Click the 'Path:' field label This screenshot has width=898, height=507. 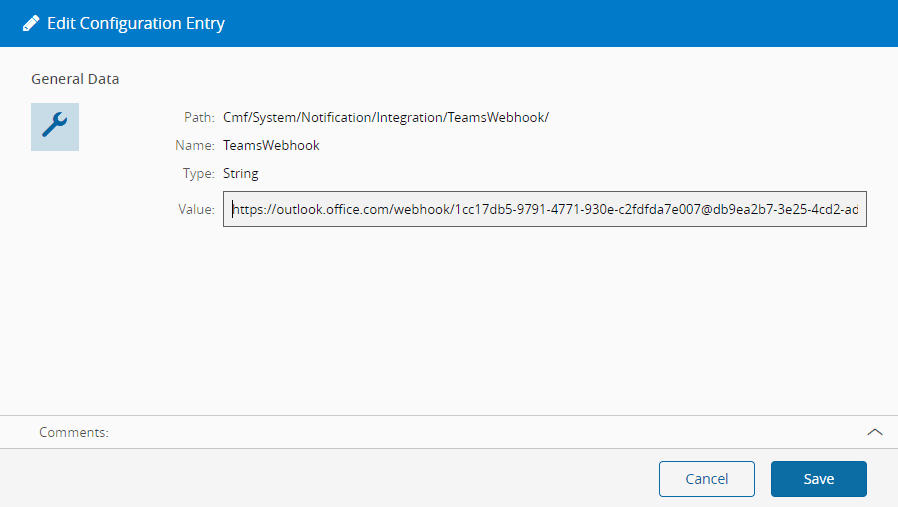[x=199, y=118]
